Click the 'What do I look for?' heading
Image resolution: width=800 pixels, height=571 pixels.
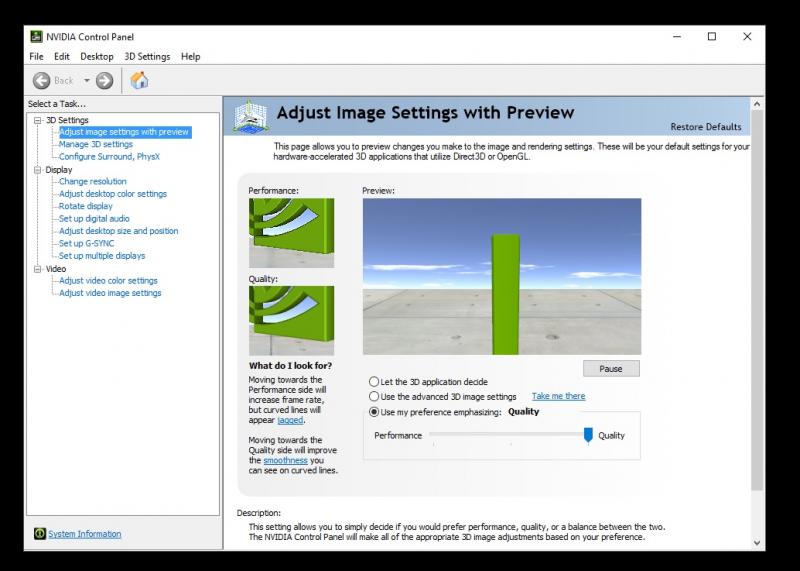point(290,365)
